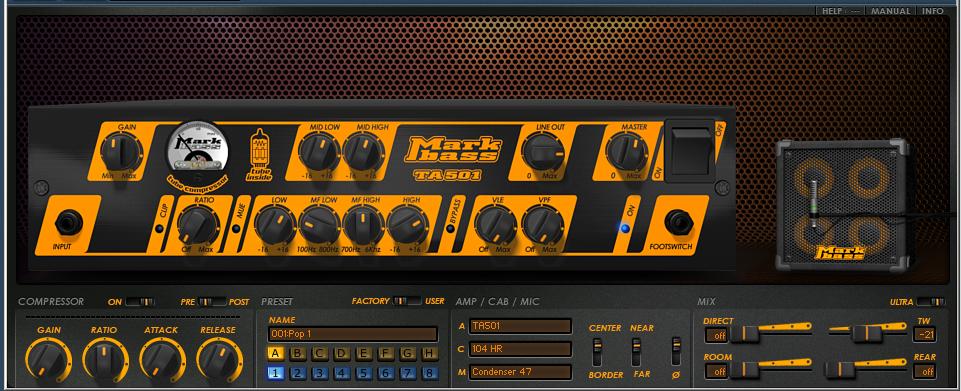Click the MF HIGH frequency knob
961x391 pixels.
coord(363,225)
